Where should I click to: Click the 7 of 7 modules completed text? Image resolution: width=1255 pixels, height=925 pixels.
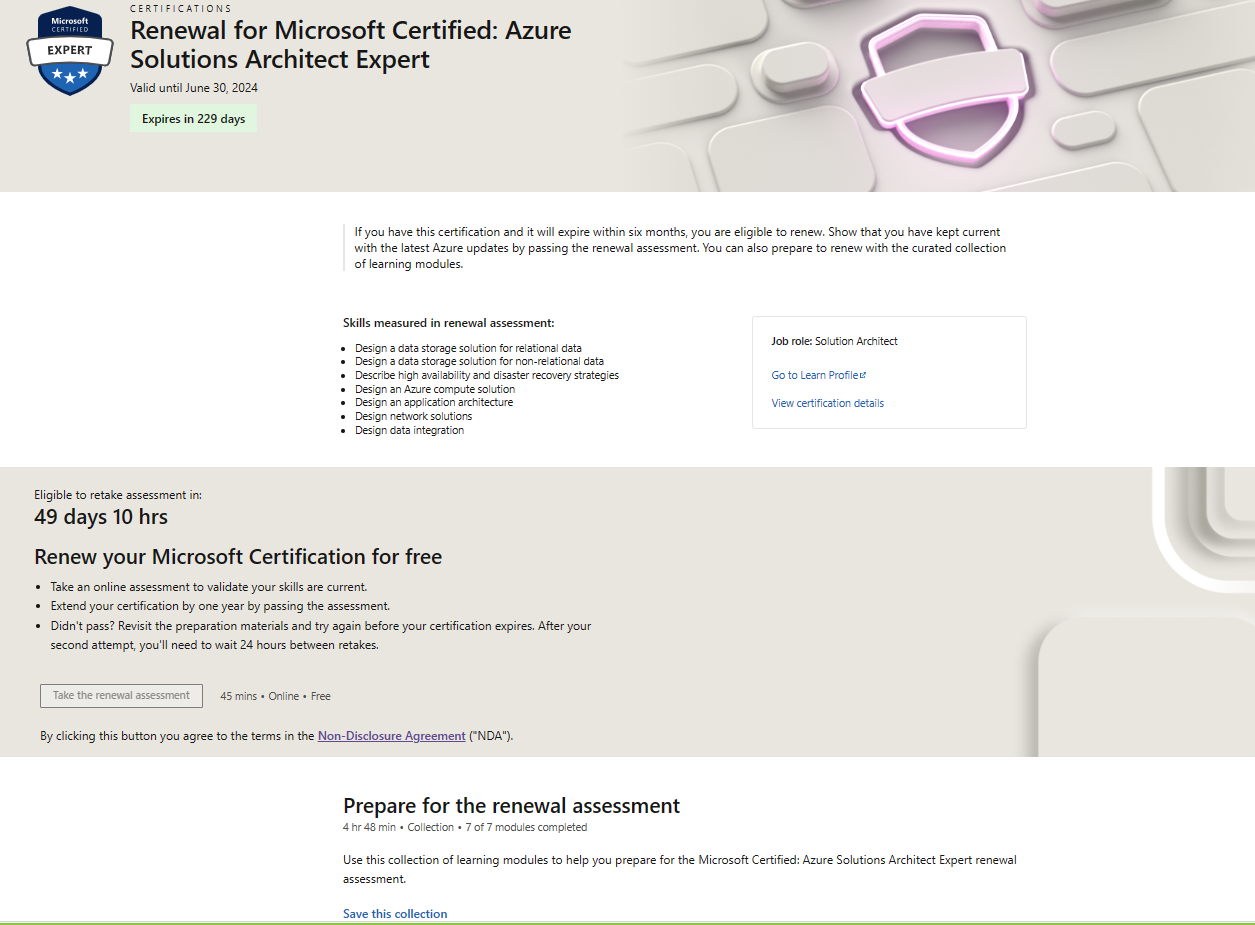tap(526, 828)
